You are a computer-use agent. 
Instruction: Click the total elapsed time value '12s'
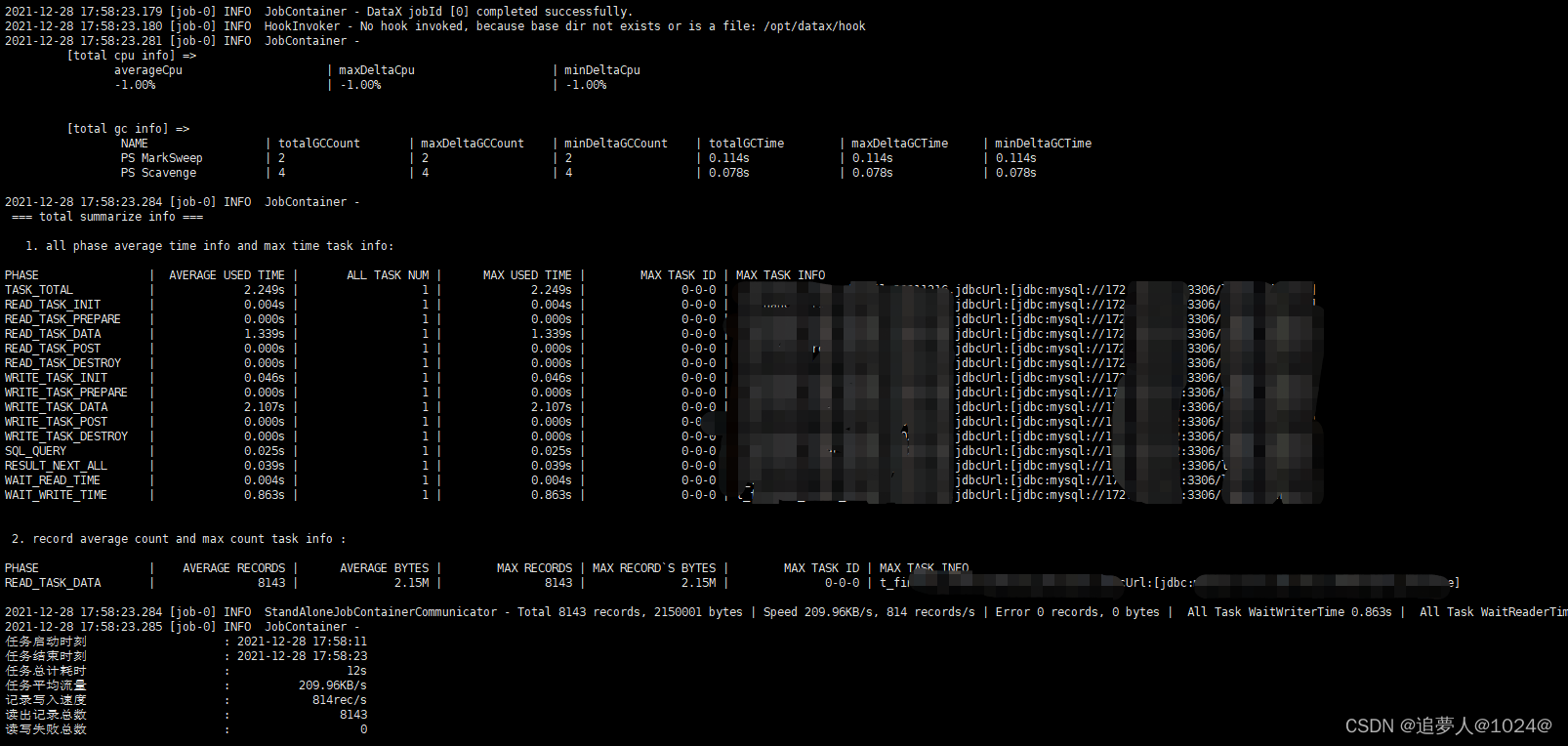(356, 671)
